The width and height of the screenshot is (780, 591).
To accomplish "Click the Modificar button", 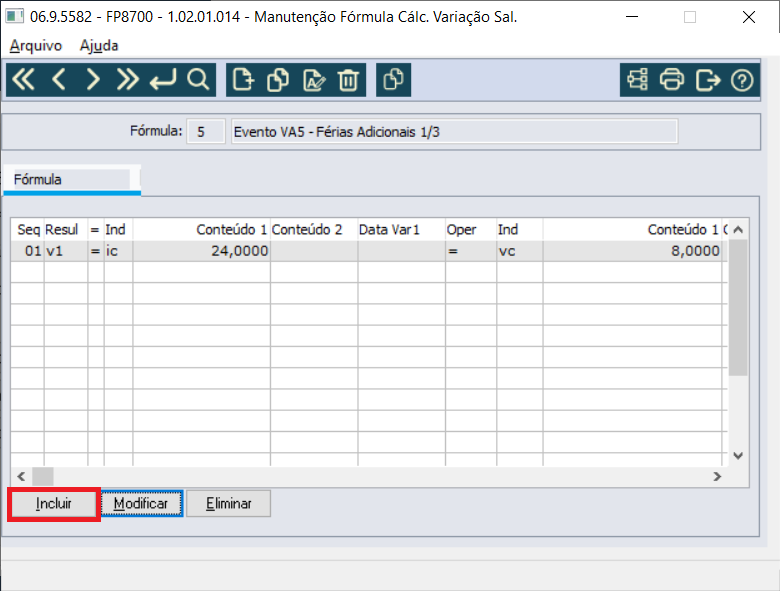I will point(142,504).
